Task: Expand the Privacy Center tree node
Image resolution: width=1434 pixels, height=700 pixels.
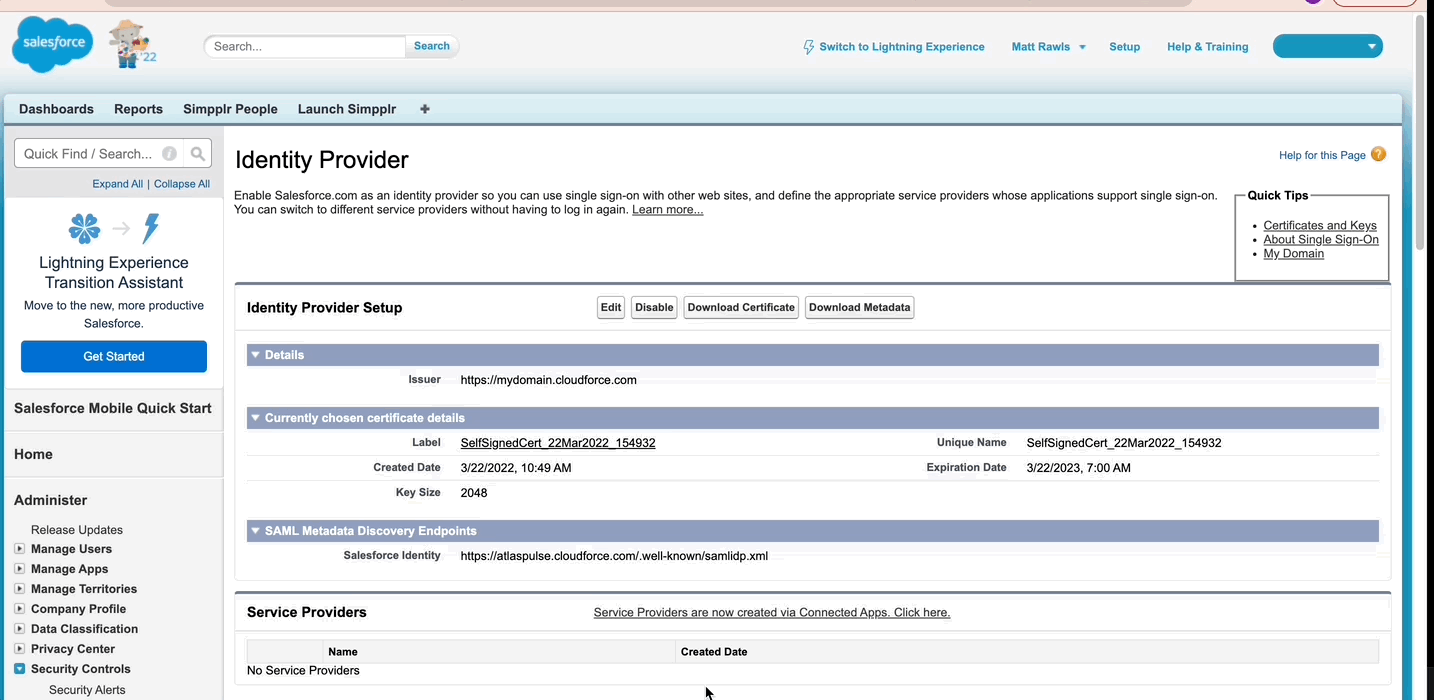Action: pyautogui.click(x=20, y=649)
